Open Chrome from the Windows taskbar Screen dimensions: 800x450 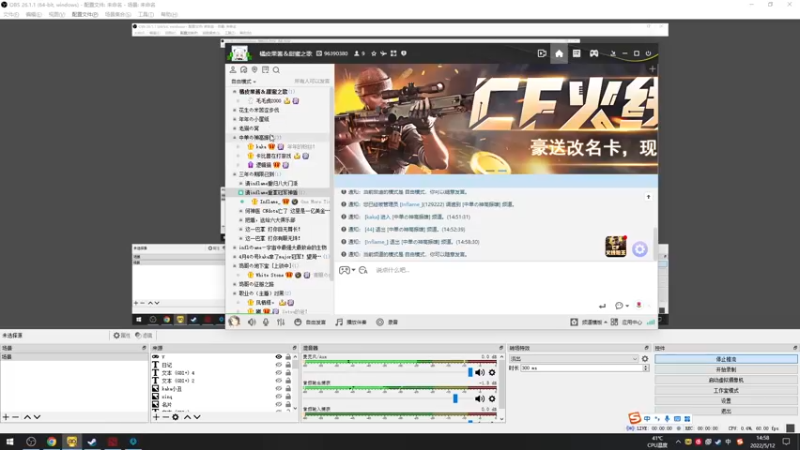coord(52,441)
